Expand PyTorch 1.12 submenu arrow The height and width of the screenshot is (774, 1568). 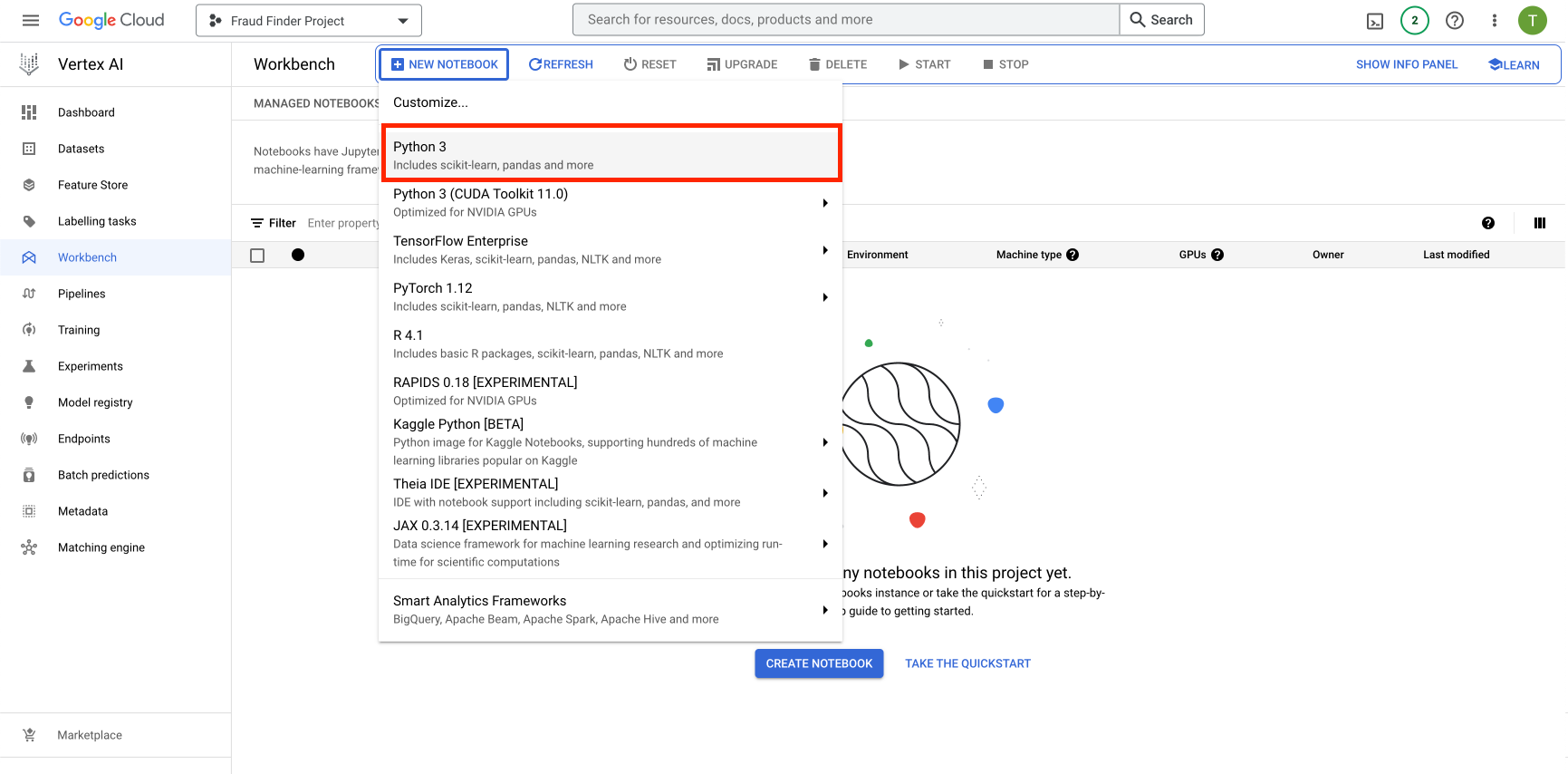pos(824,297)
